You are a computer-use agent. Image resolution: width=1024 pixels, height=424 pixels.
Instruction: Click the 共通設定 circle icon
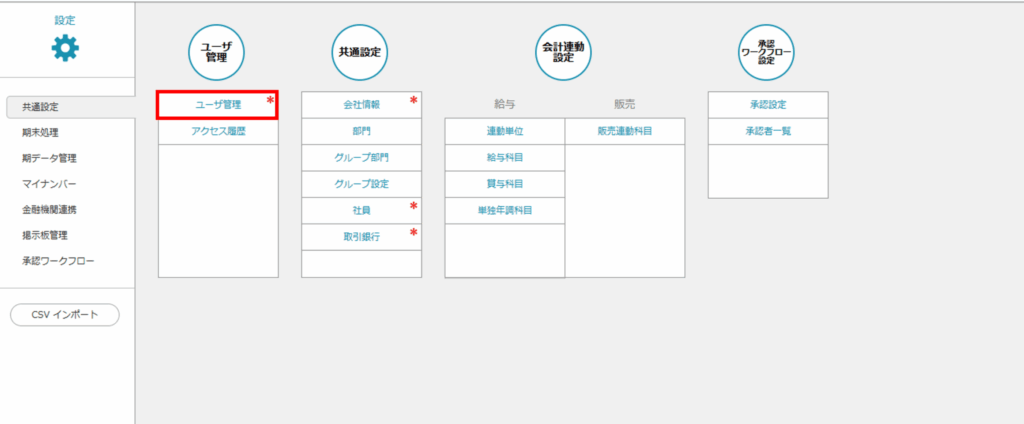coord(360,52)
